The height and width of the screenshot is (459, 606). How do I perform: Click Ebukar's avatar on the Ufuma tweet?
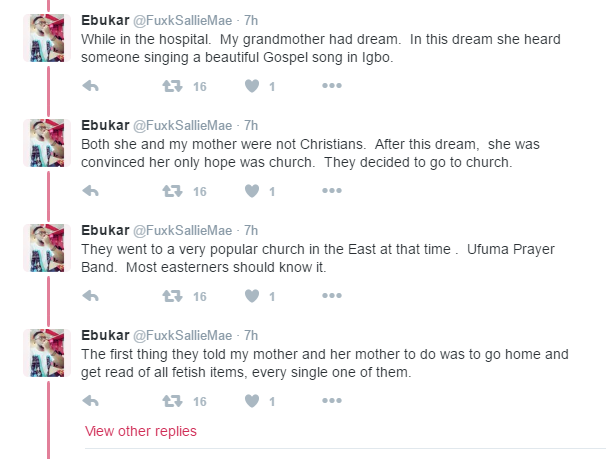click(x=47, y=248)
